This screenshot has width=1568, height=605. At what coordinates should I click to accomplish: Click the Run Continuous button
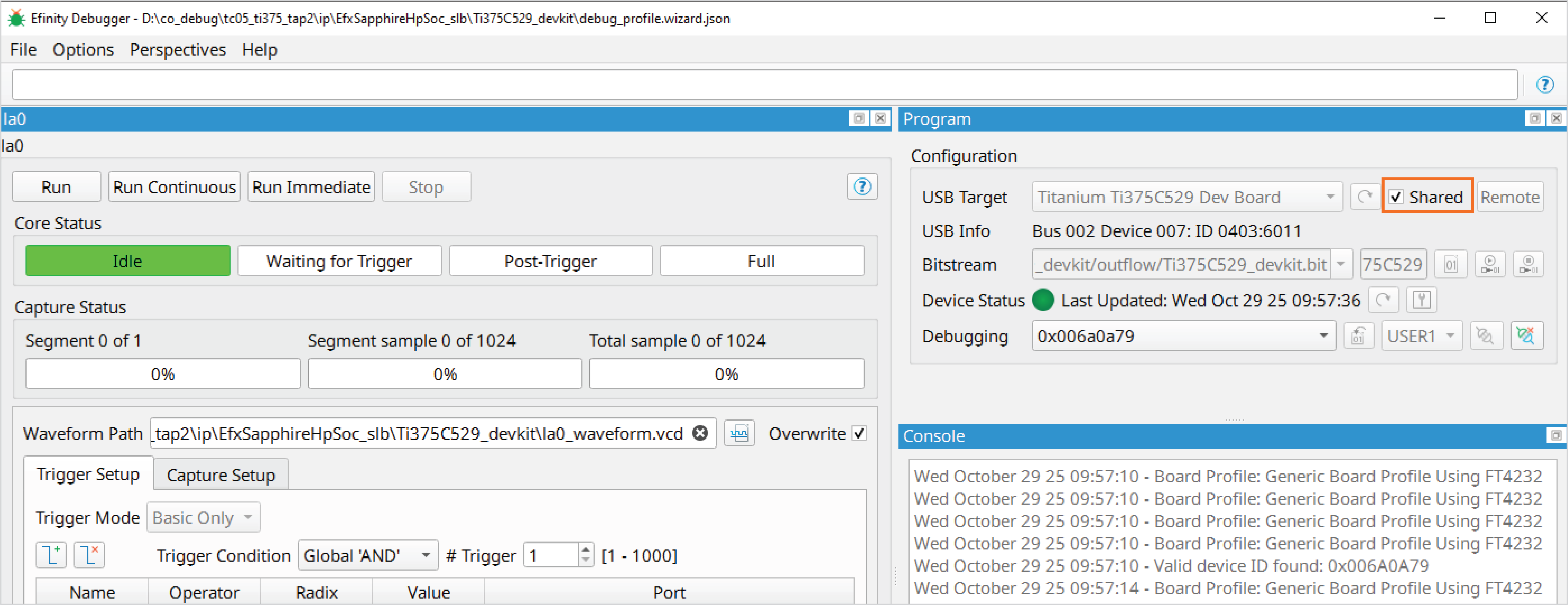click(x=174, y=187)
